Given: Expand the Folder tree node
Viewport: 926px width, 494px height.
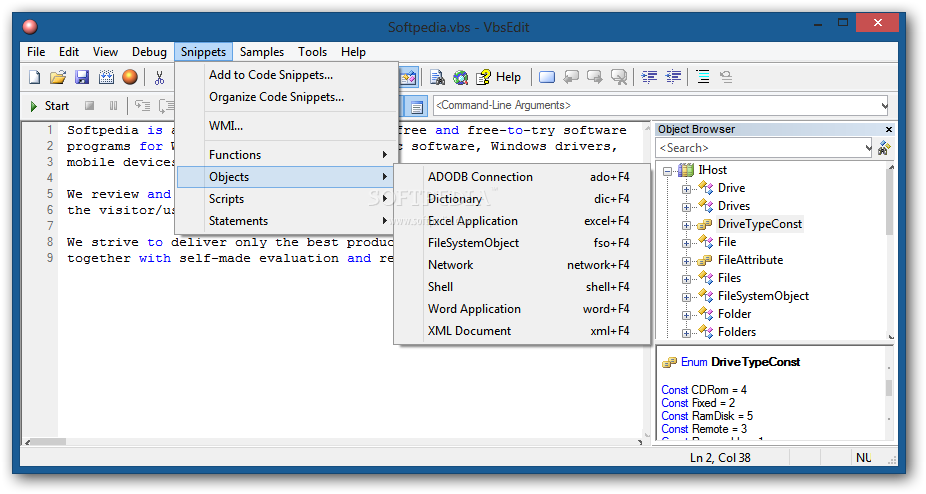Looking at the screenshot, I should (x=686, y=315).
